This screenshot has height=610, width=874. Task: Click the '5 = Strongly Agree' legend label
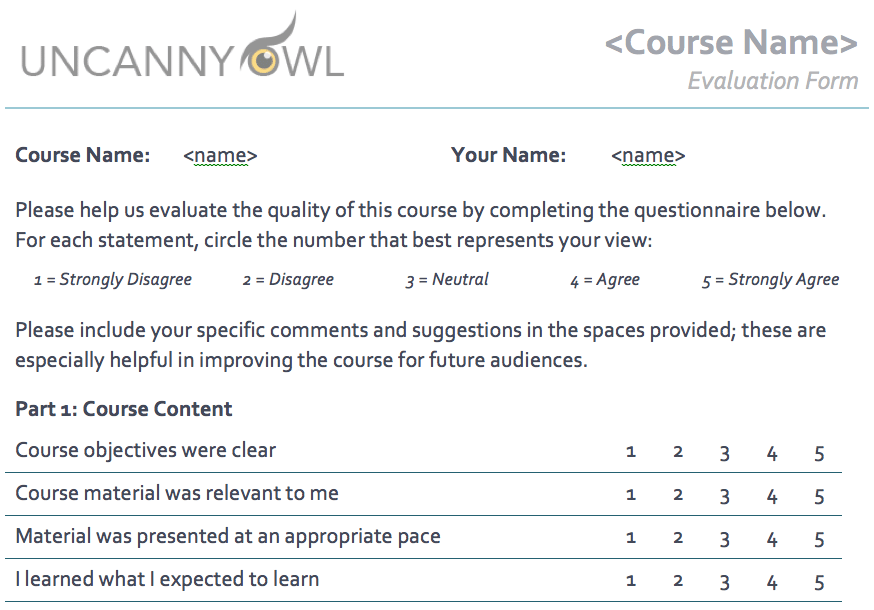click(770, 280)
